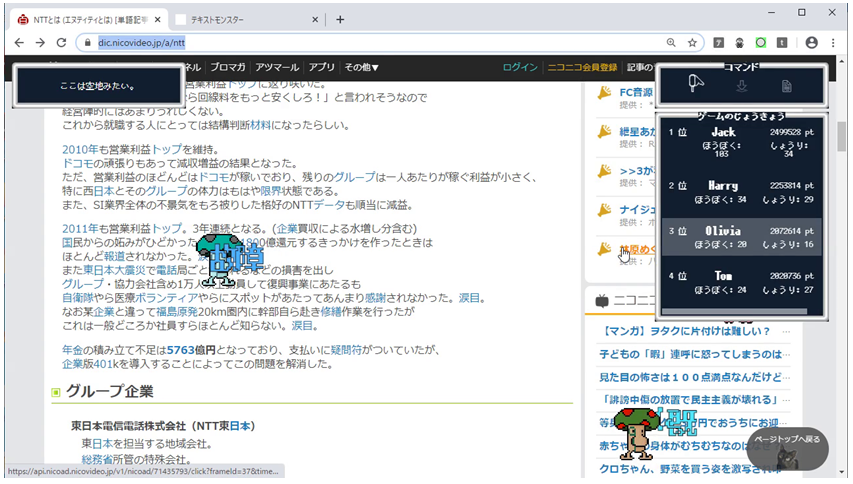853x484 pixels.
Task: Open the dark mushroom-shaped extension icon
Action: pyautogui.click(x=739, y=42)
